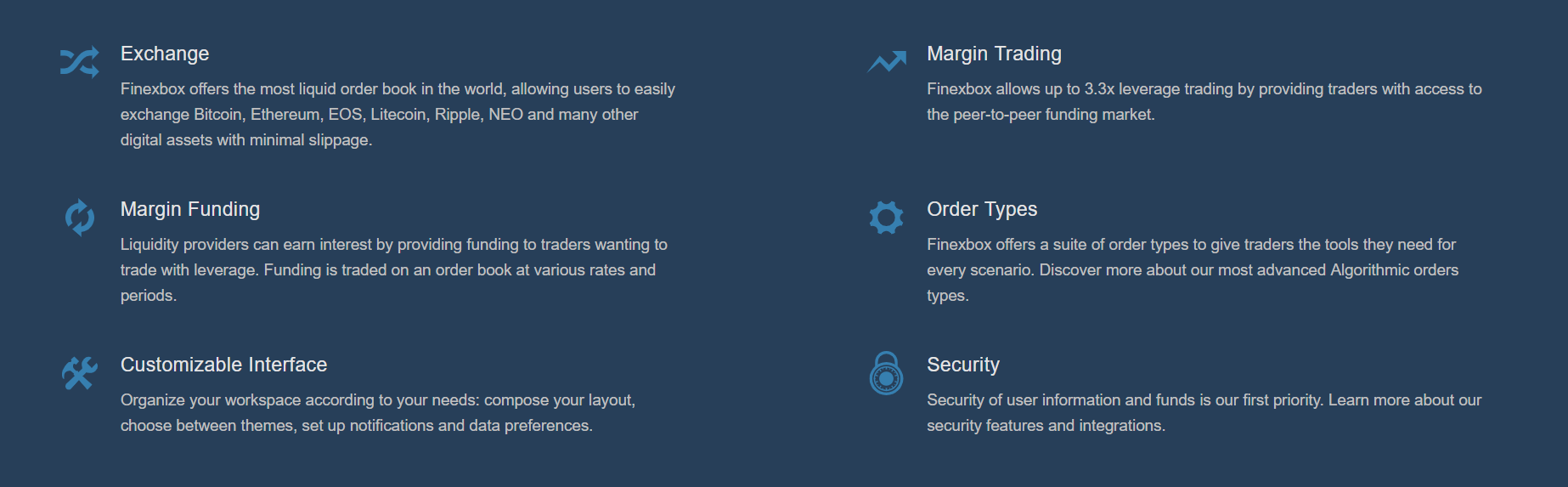Click the Exchange shuffle arrows icon
Screen dimensions: 1568x487
tap(80, 62)
